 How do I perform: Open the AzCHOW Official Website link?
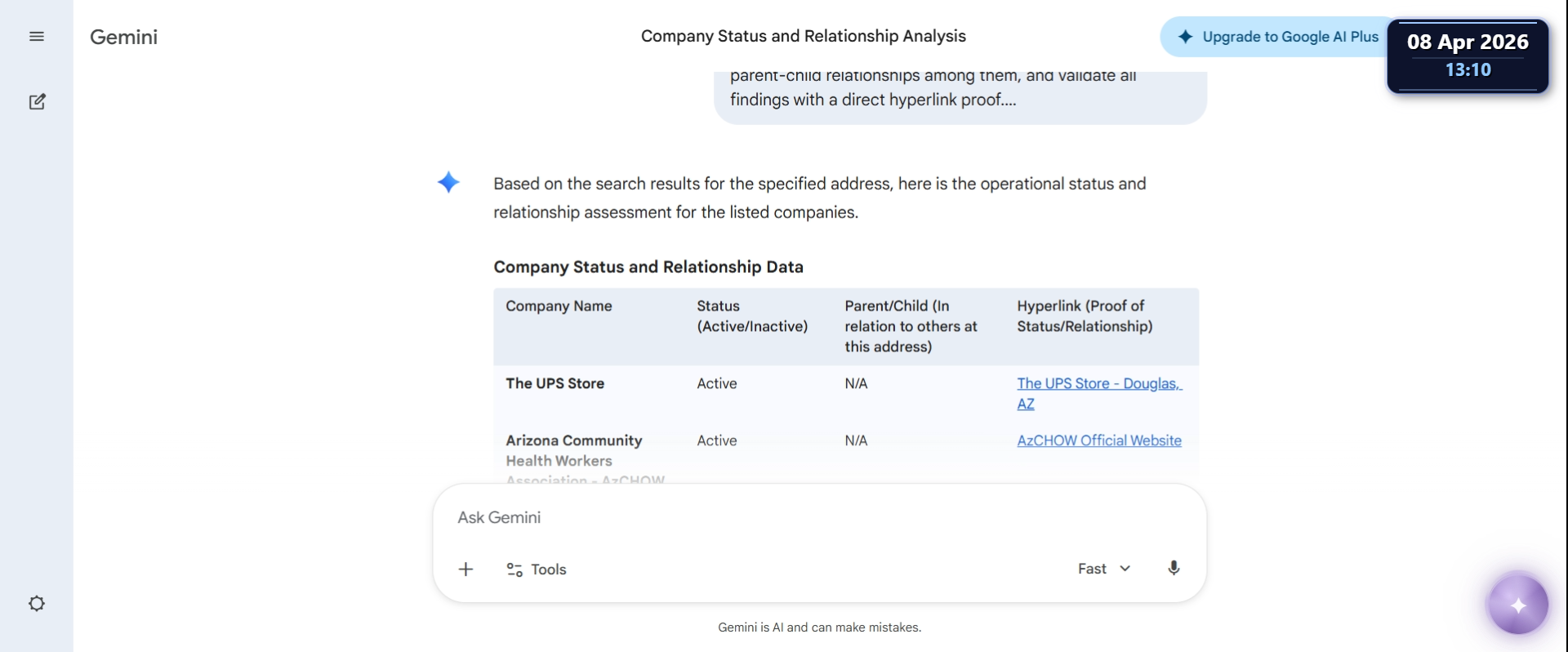point(1098,440)
